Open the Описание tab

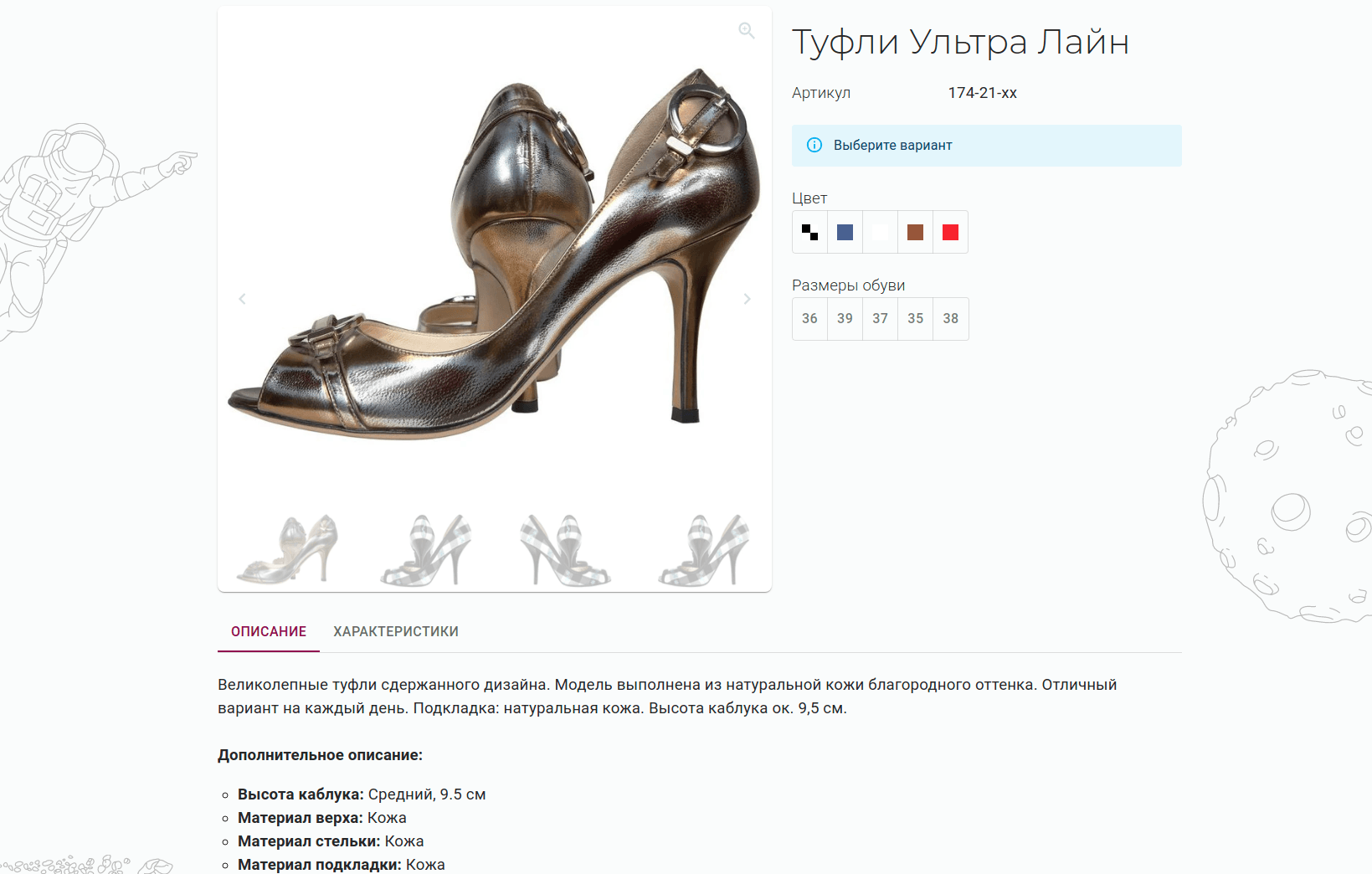tap(269, 631)
